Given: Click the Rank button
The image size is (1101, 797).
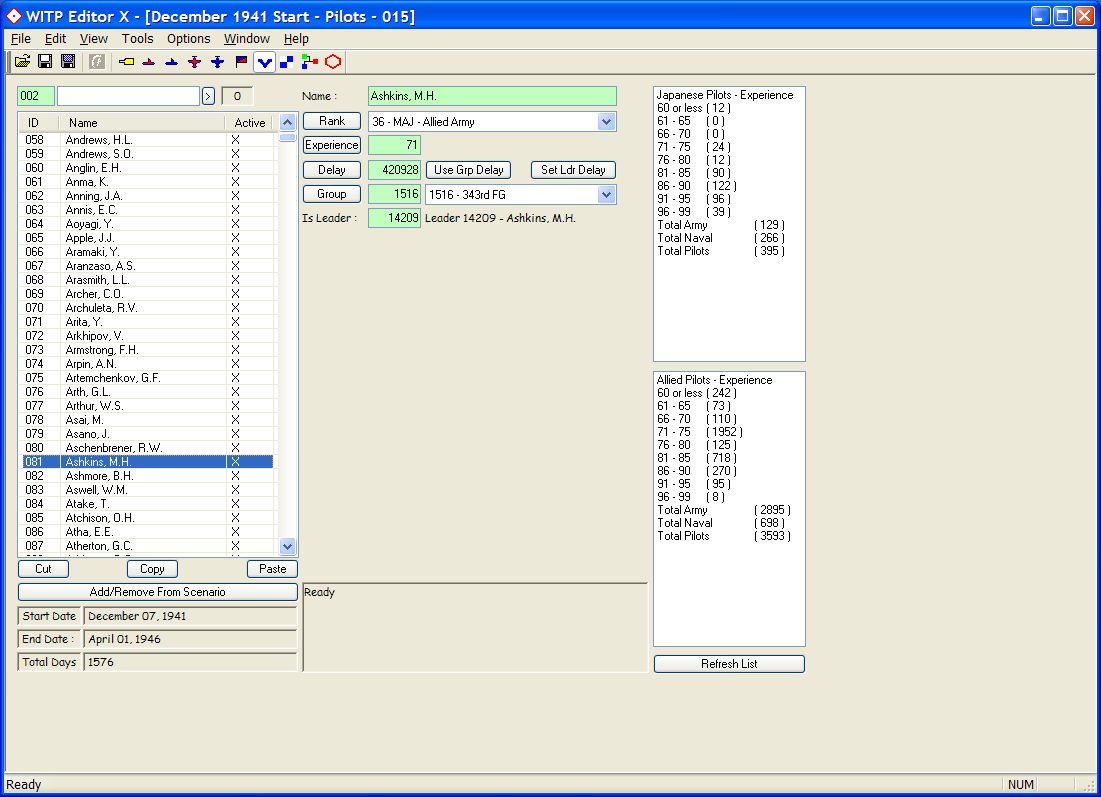Looking at the screenshot, I should pos(331,121).
